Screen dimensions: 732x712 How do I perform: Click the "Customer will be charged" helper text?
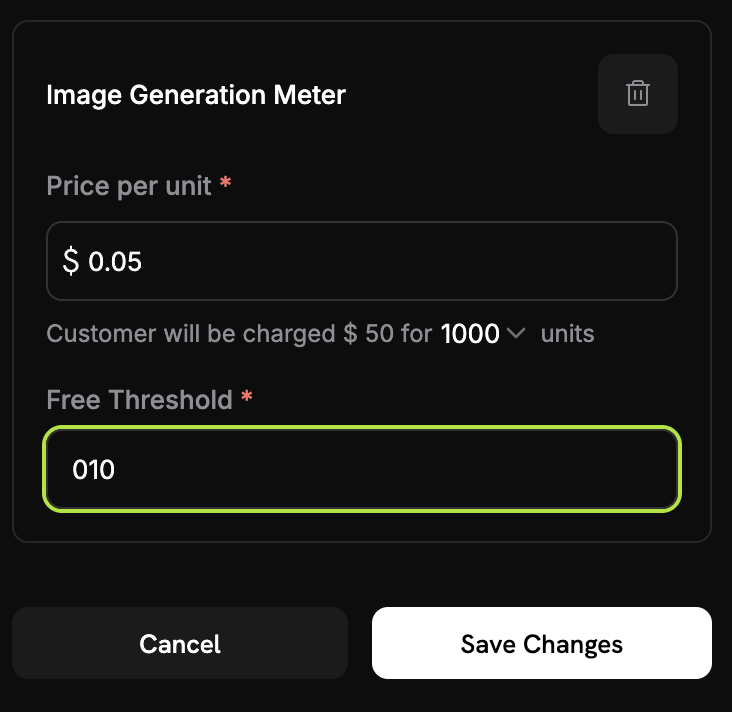coord(190,334)
